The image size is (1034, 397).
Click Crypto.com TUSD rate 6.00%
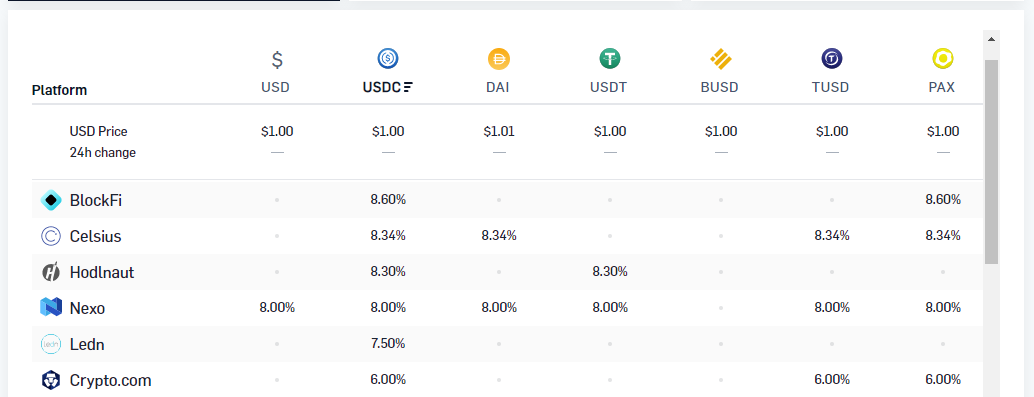pyautogui.click(x=832, y=379)
